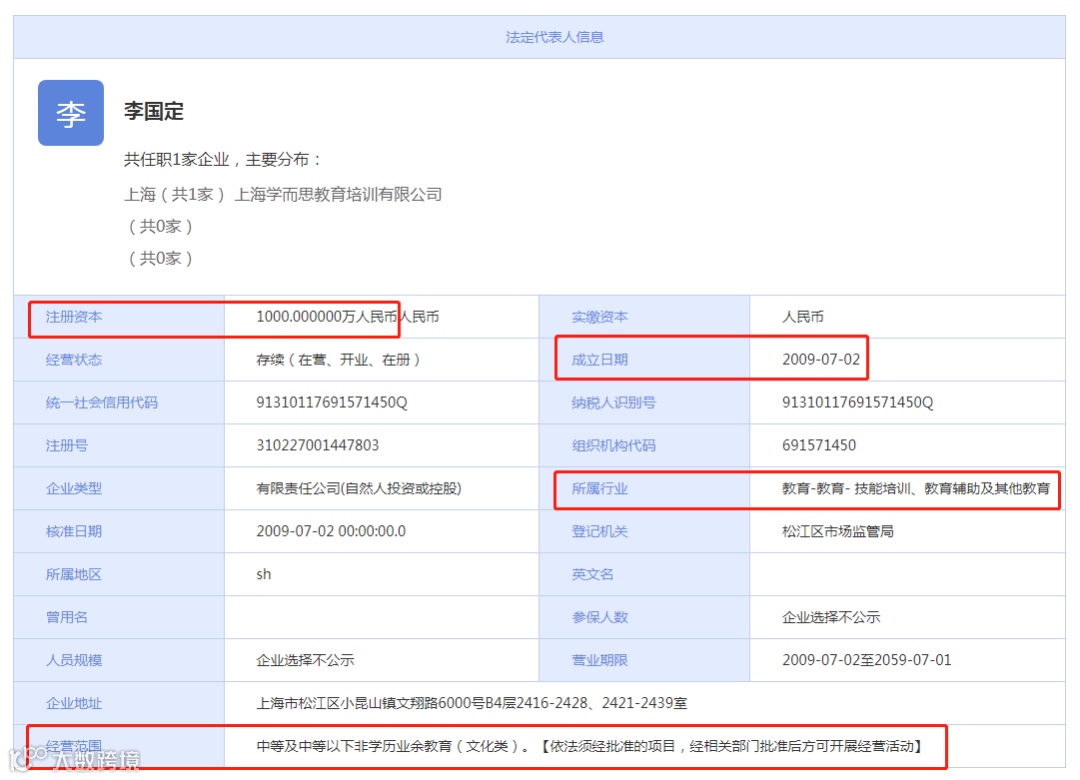This screenshot has width=1080, height=780.
Task: Select the founding date 2009-07-02 value
Action: click(x=821, y=360)
